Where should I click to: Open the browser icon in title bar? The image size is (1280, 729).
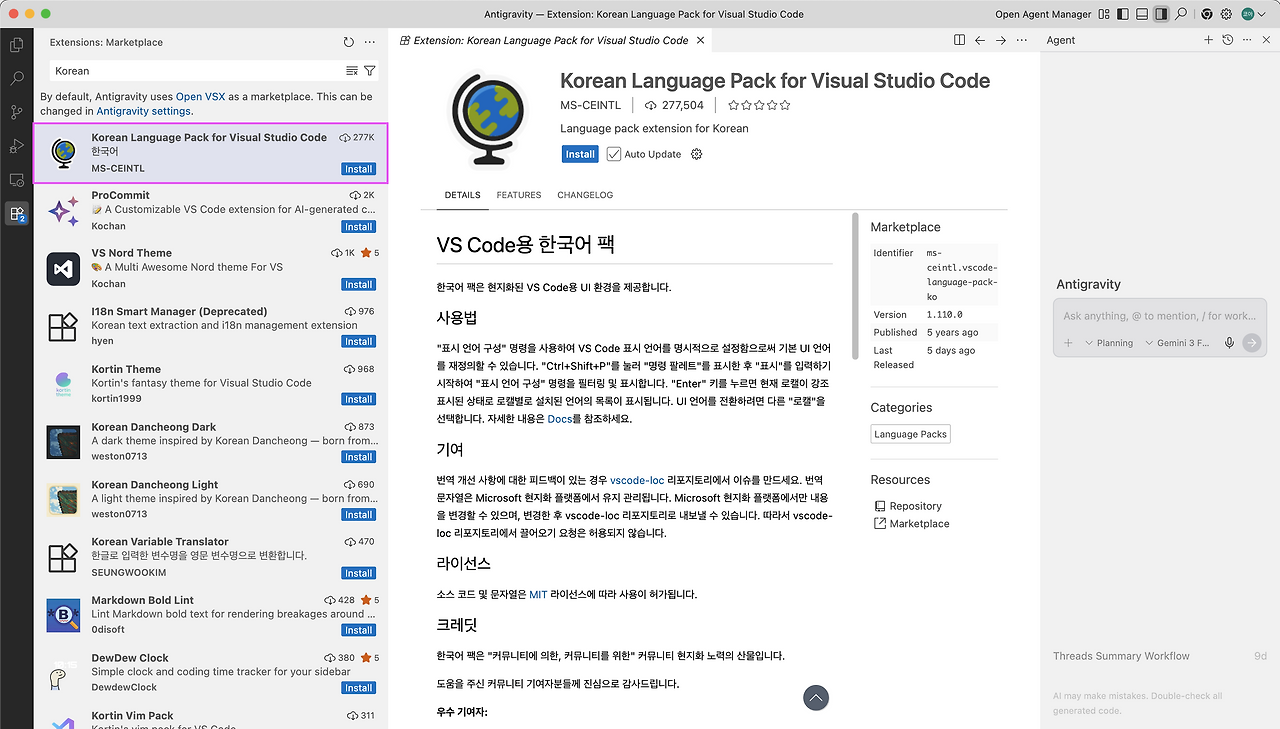pos(1207,14)
